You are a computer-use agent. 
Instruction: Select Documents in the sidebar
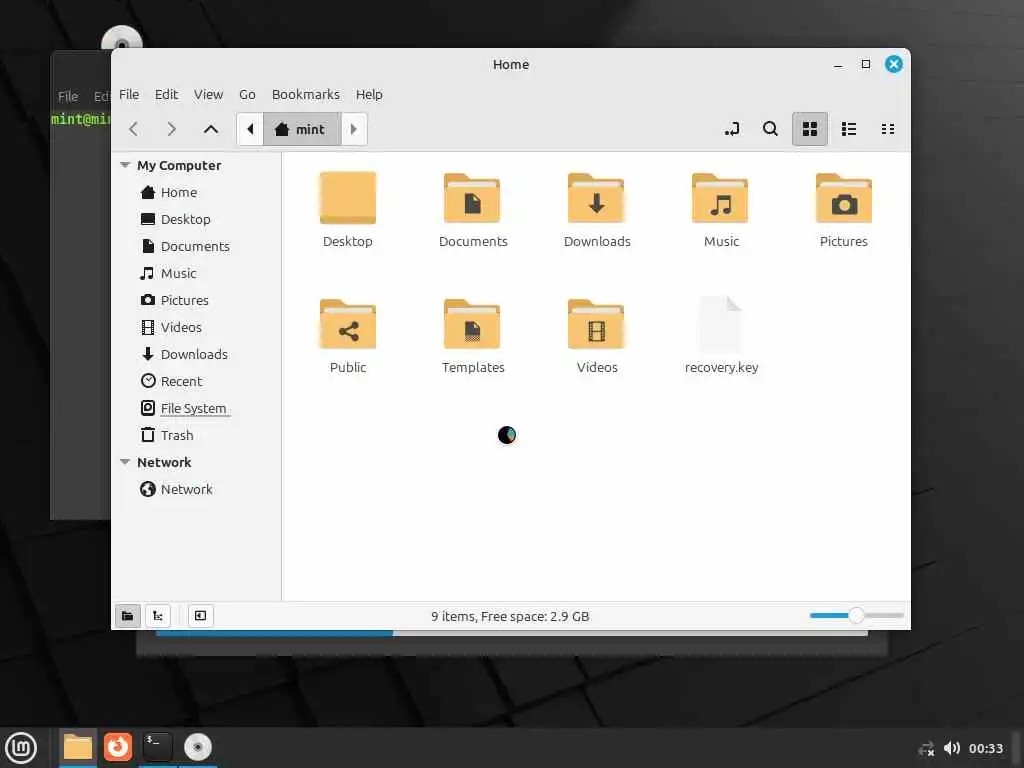[x=195, y=246]
